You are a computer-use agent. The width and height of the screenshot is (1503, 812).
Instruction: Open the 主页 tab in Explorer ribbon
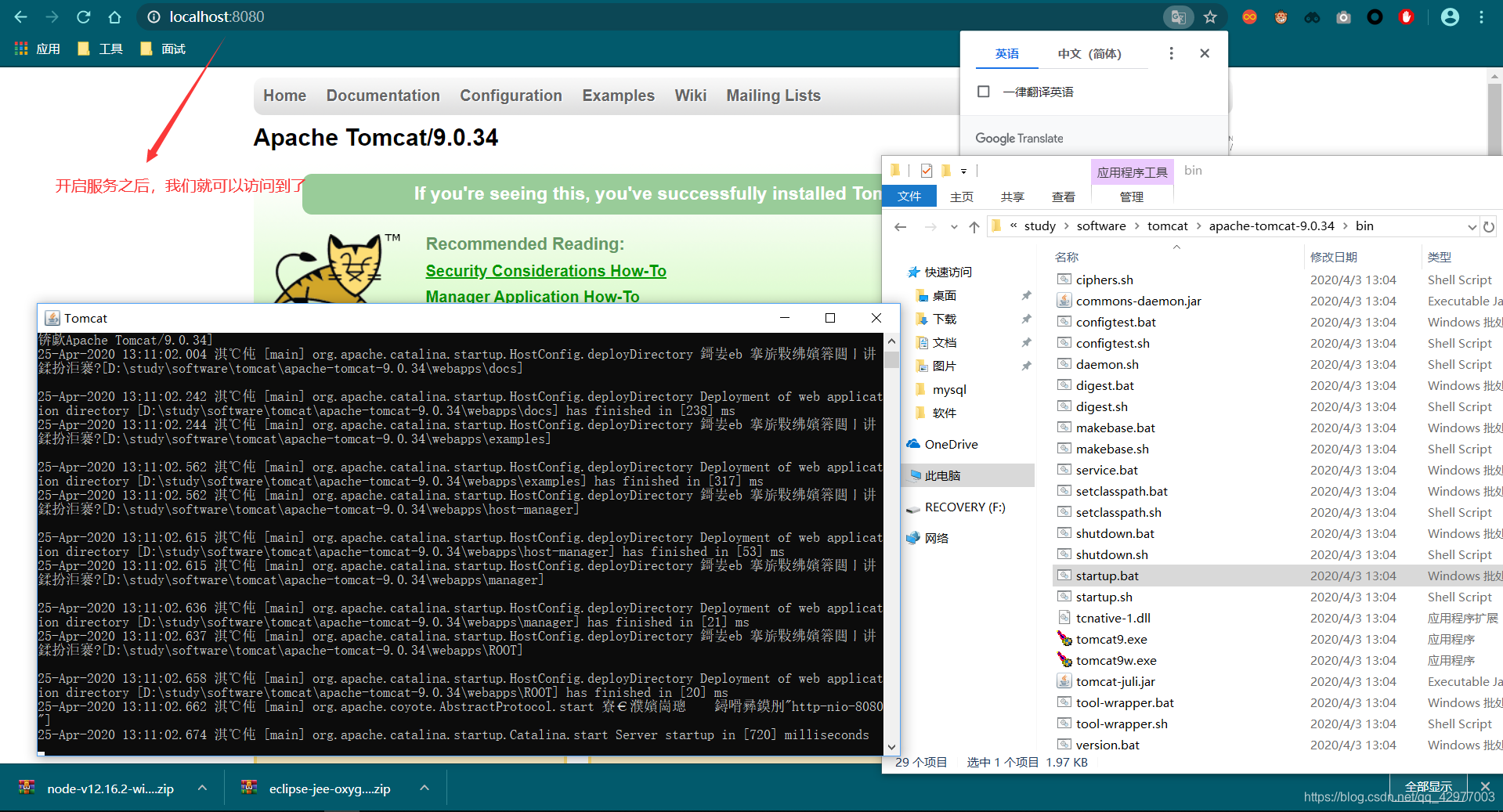pyautogui.click(x=961, y=197)
